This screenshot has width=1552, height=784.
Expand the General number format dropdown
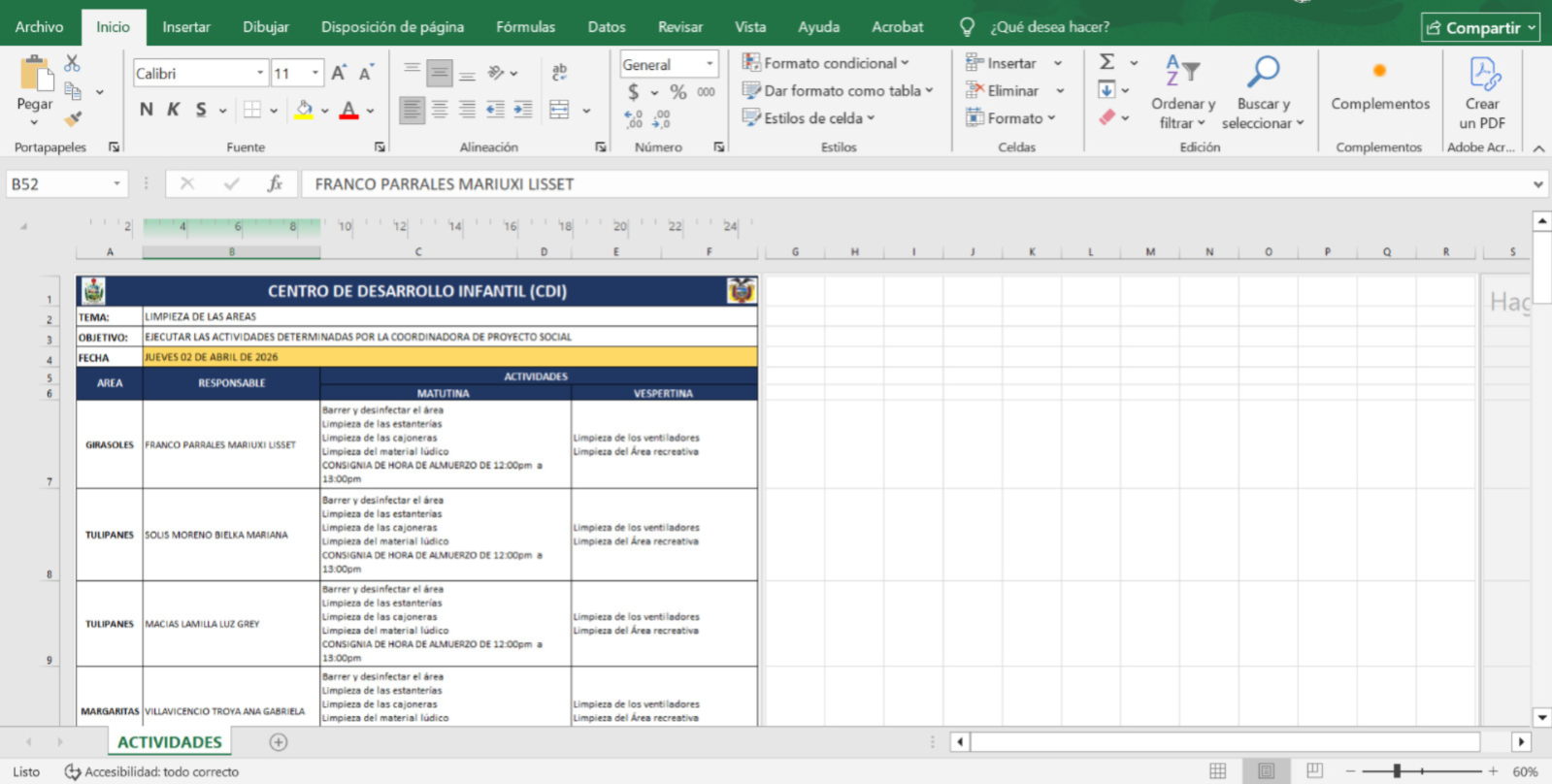pos(710,64)
